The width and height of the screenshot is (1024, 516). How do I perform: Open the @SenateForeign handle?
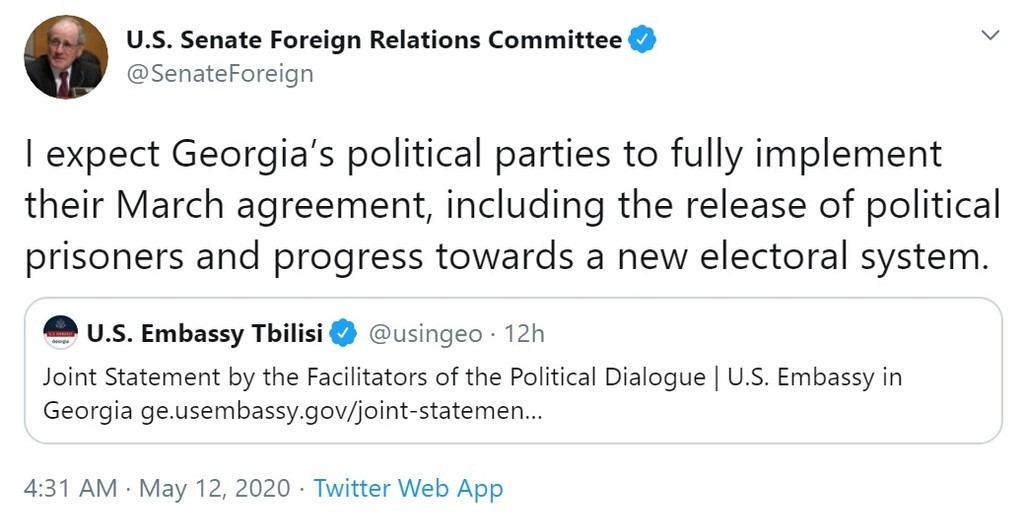tap(220, 73)
